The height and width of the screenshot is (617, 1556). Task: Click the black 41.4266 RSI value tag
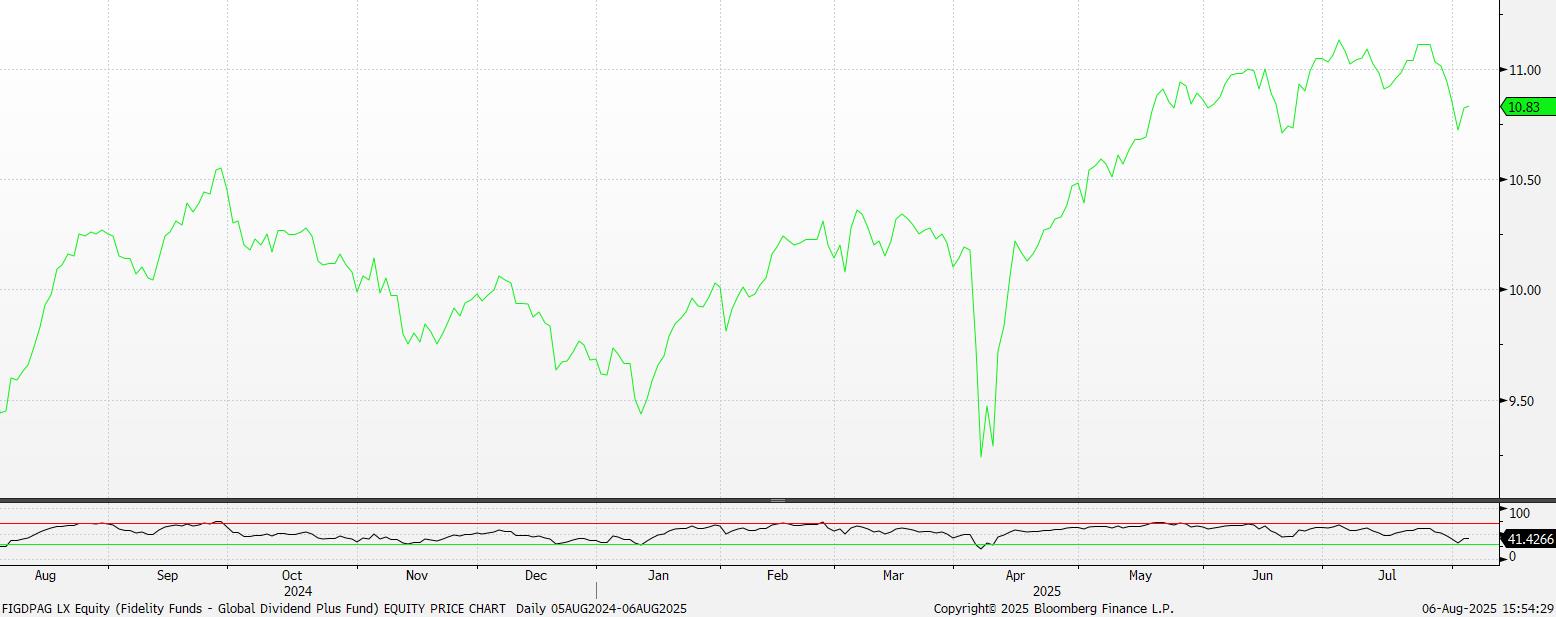tap(1530, 539)
